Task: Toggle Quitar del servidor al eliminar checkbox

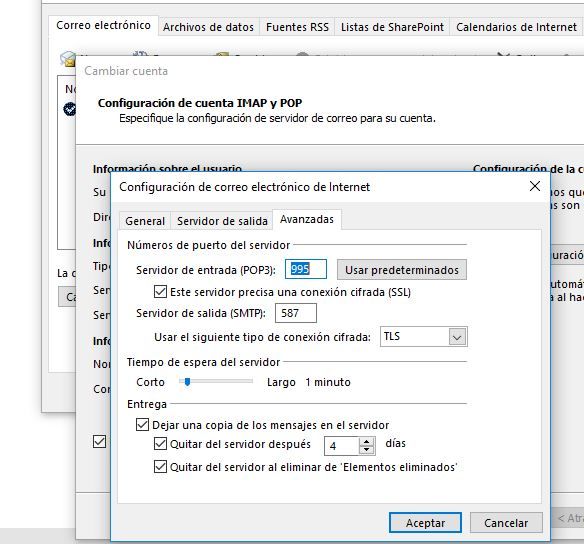Action: 160,467
